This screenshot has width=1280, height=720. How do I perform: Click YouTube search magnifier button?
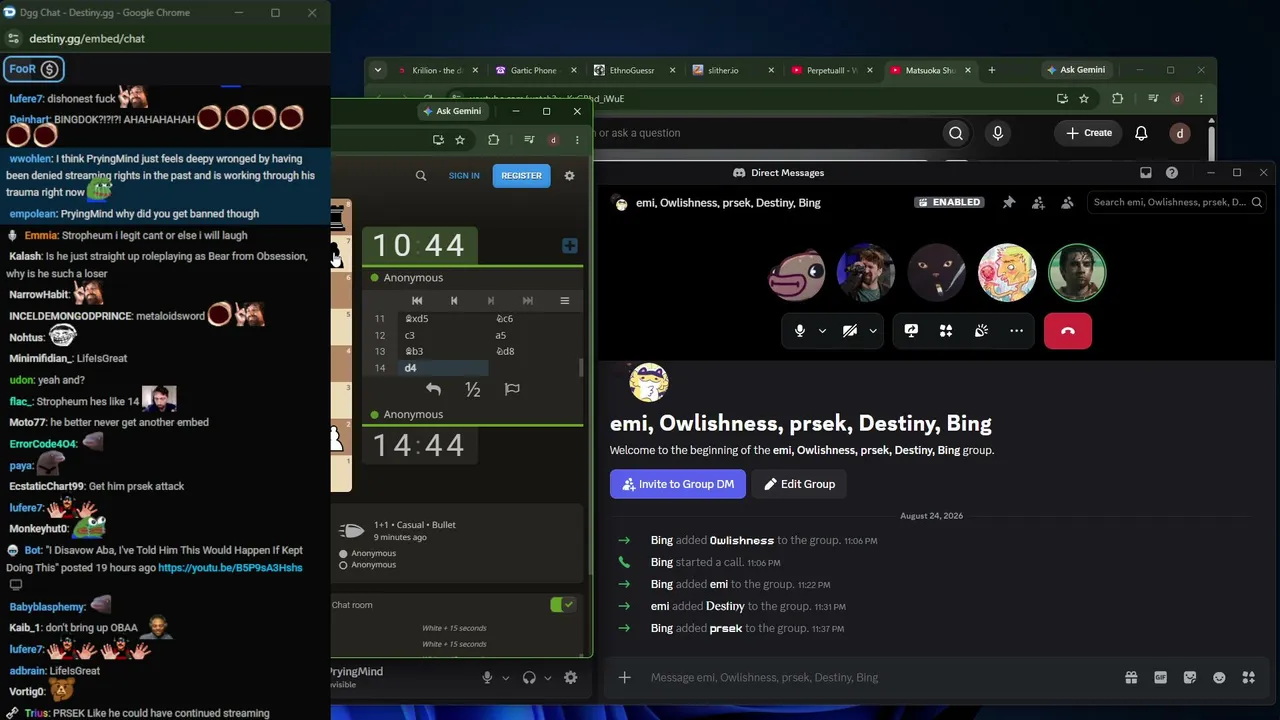(x=956, y=133)
